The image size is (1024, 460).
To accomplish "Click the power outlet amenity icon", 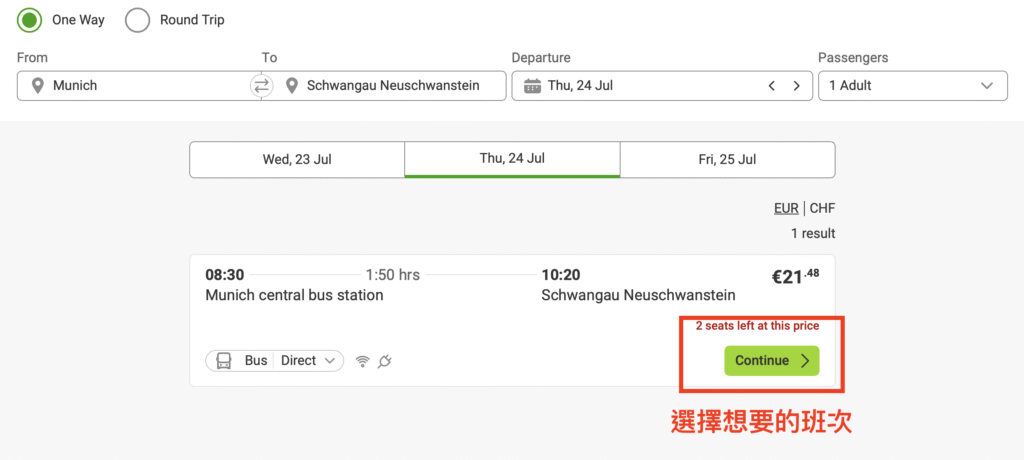I will pos(384,361).
